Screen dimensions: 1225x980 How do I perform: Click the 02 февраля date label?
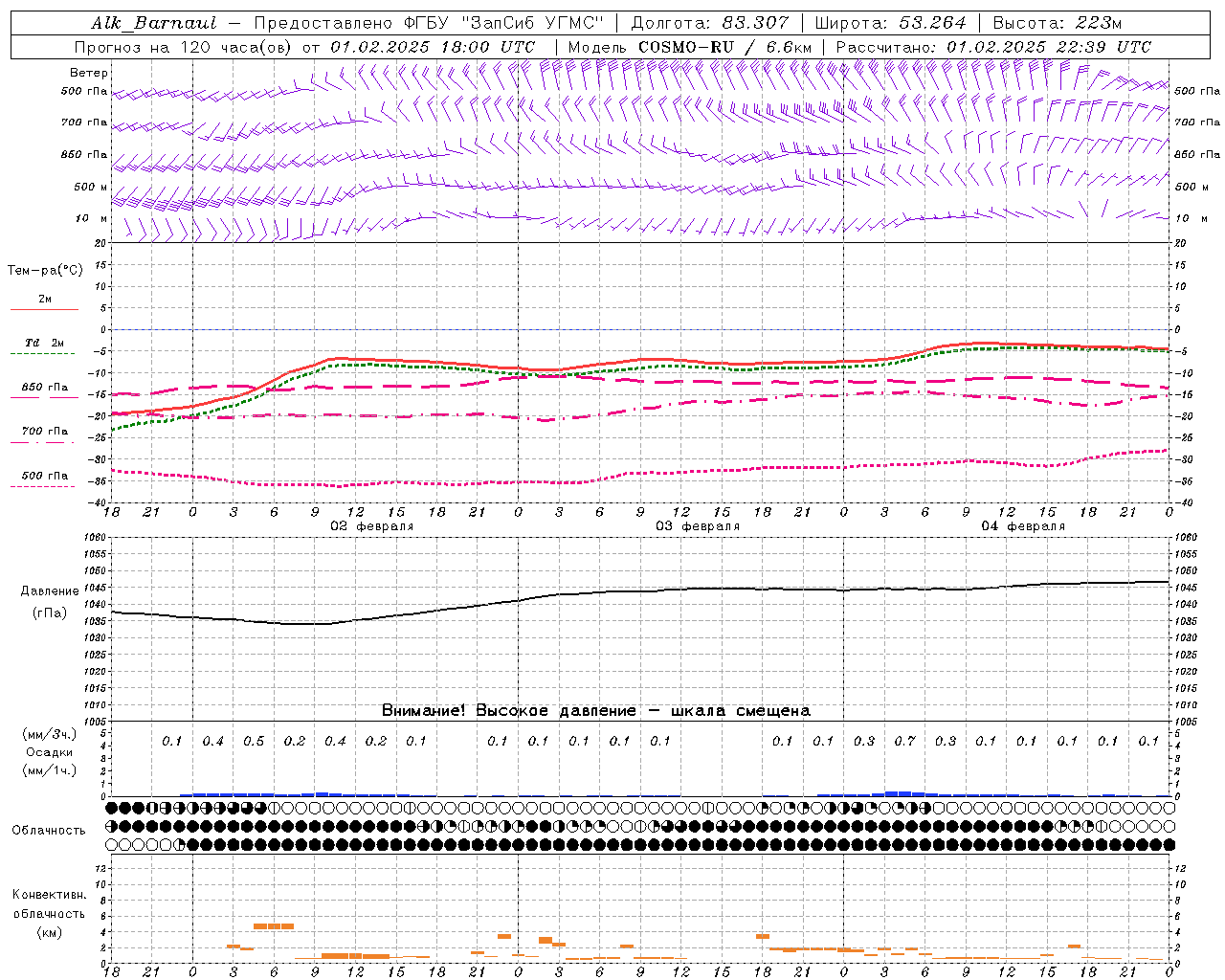[371, 526]
